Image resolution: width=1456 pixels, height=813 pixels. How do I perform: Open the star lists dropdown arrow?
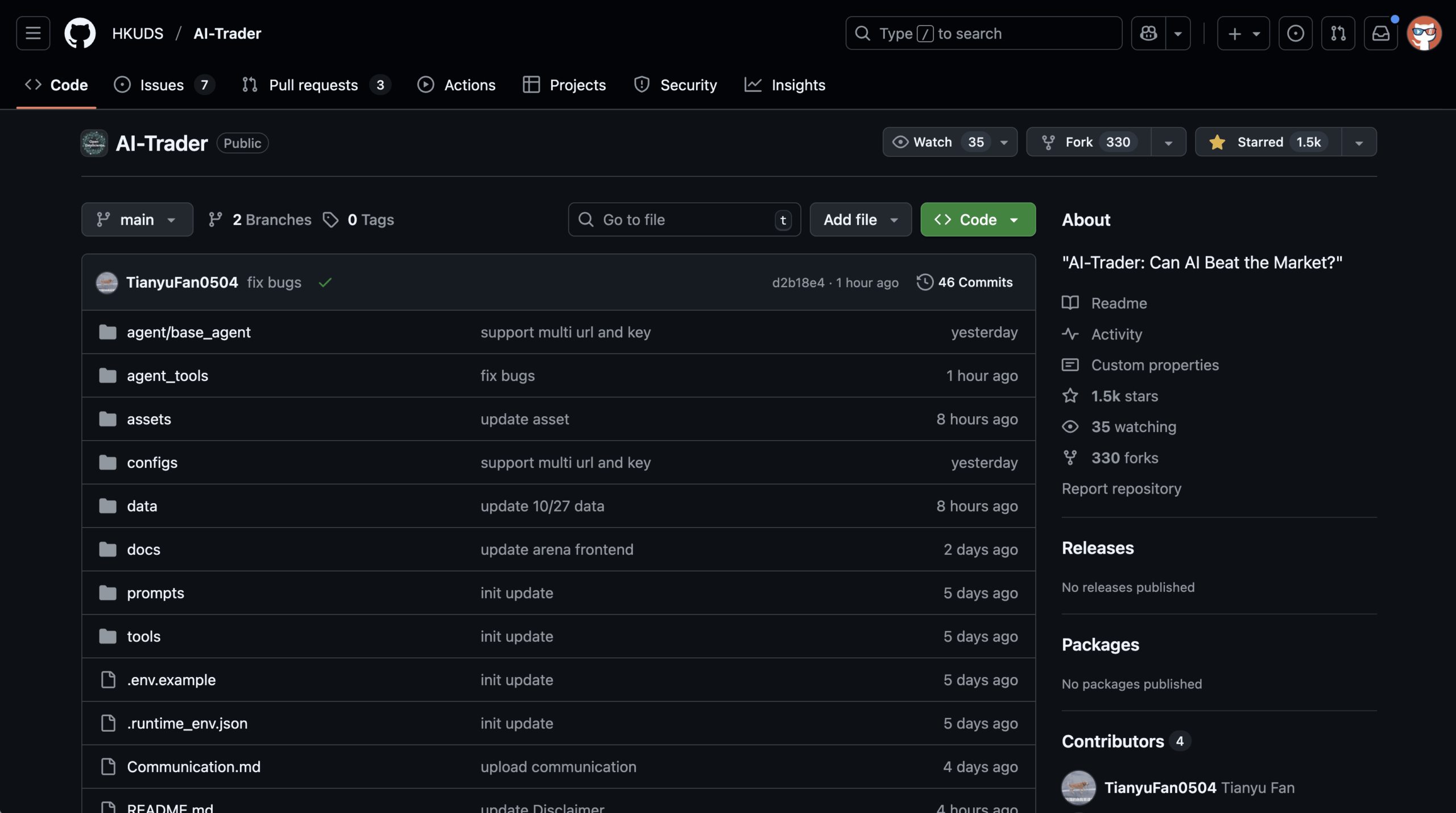tap(1359, 142)
